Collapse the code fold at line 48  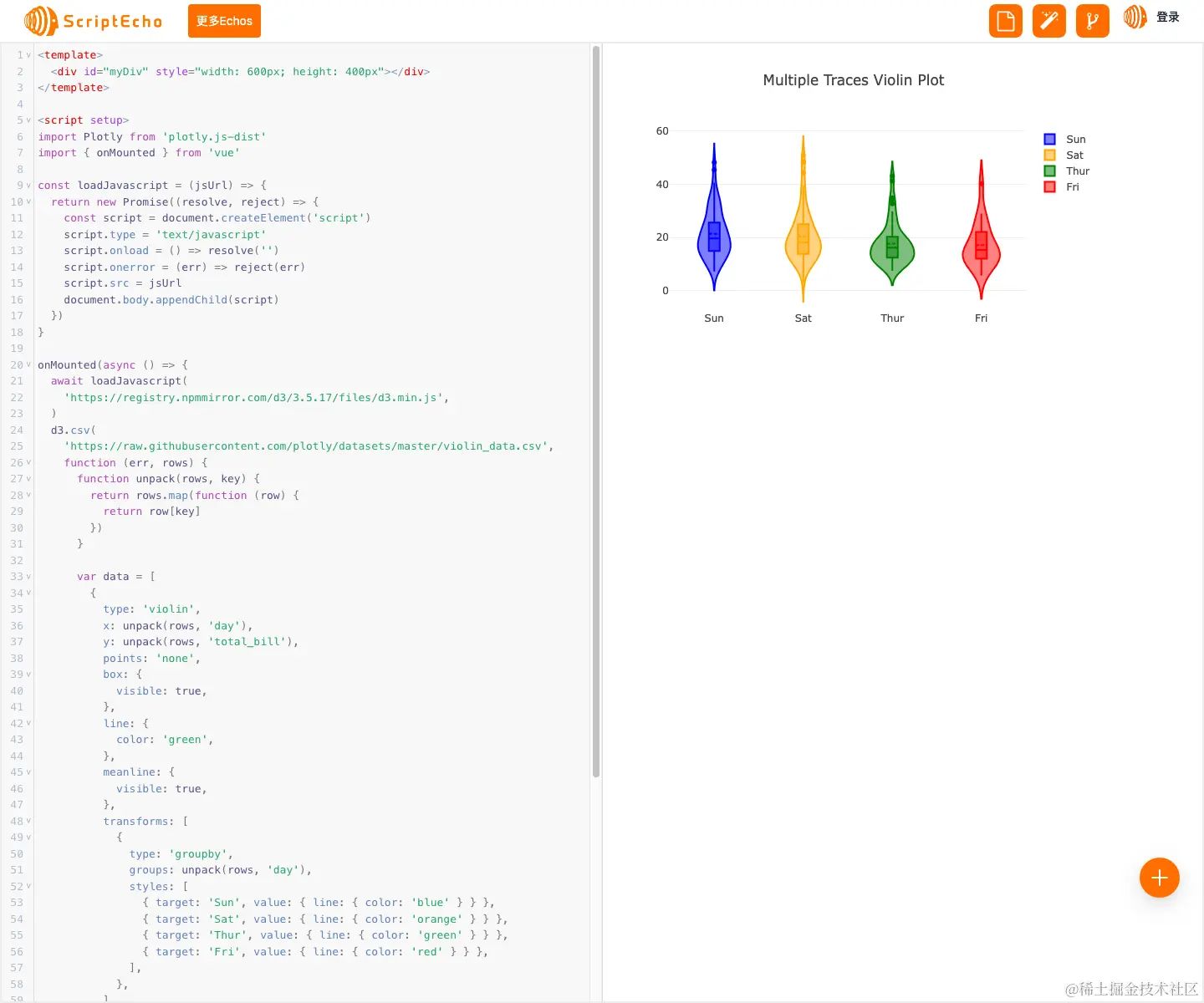[x=28, y=822]
